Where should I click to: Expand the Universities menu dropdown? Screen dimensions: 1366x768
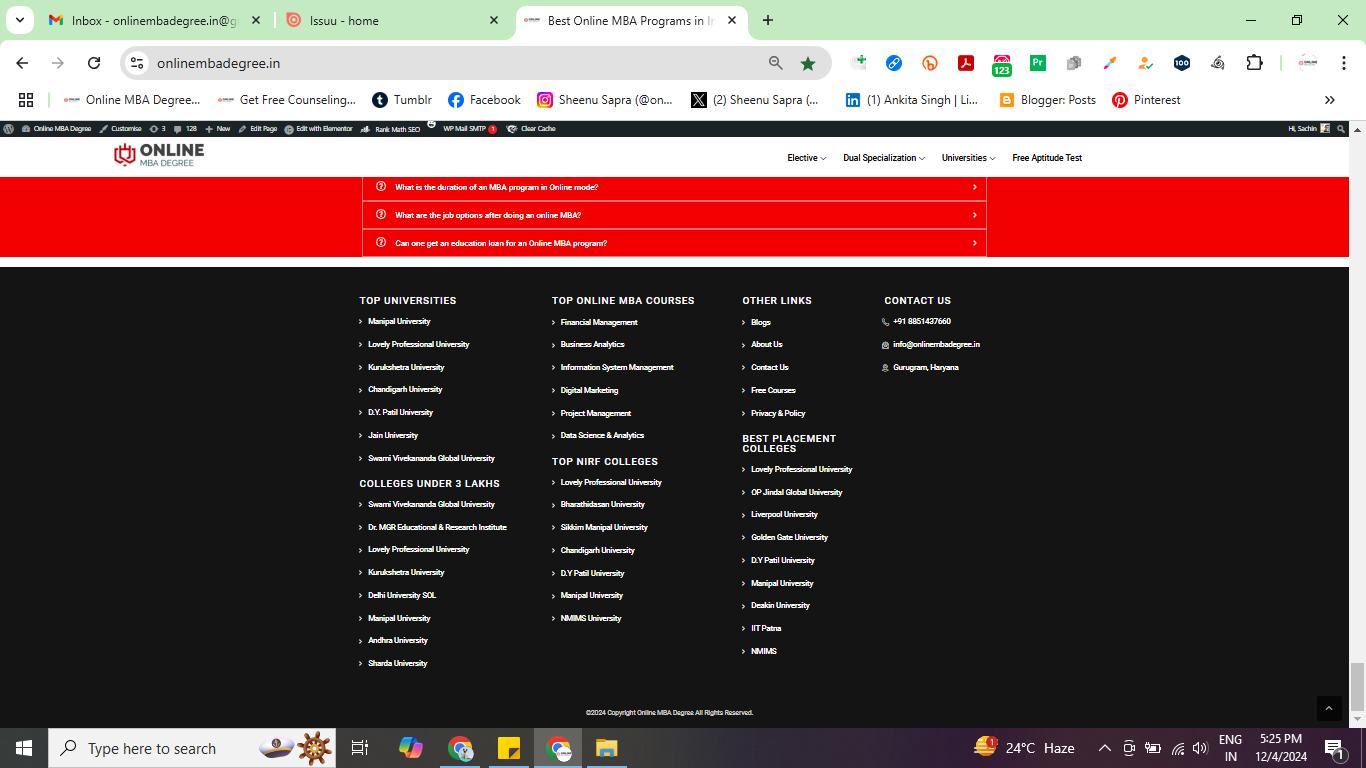tap(968, 158)
